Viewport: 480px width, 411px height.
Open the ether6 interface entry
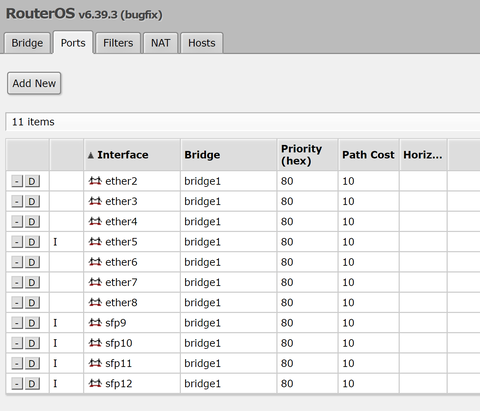121,262
